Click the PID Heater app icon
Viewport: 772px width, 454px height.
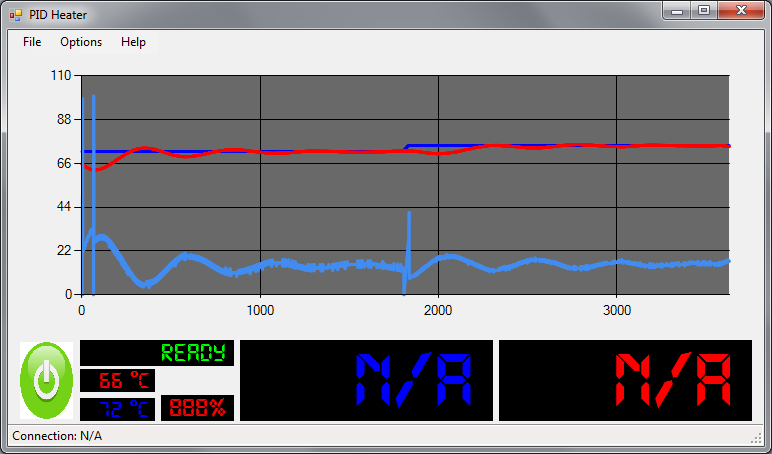[x=16, y=15]
